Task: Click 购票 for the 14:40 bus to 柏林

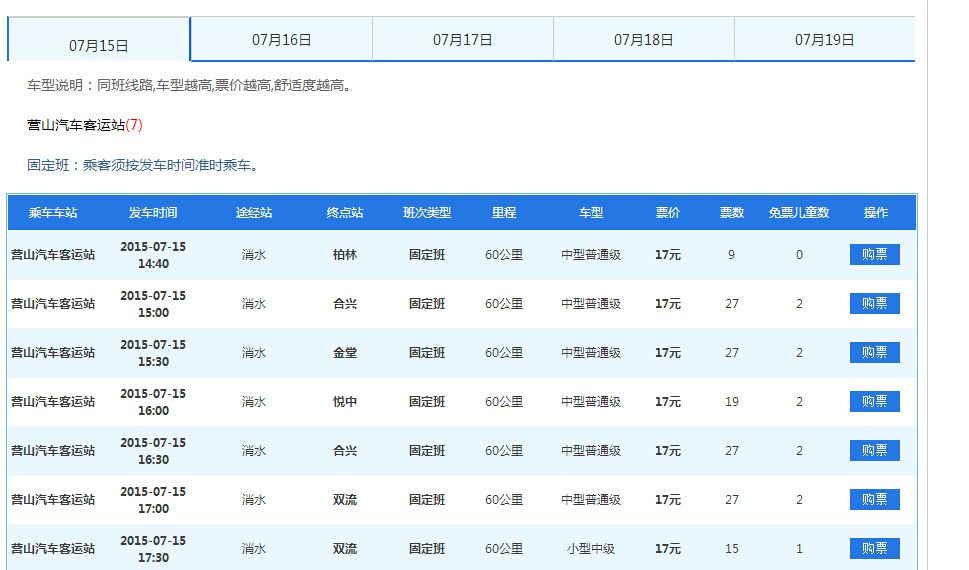Action: [x=874, y=255]
